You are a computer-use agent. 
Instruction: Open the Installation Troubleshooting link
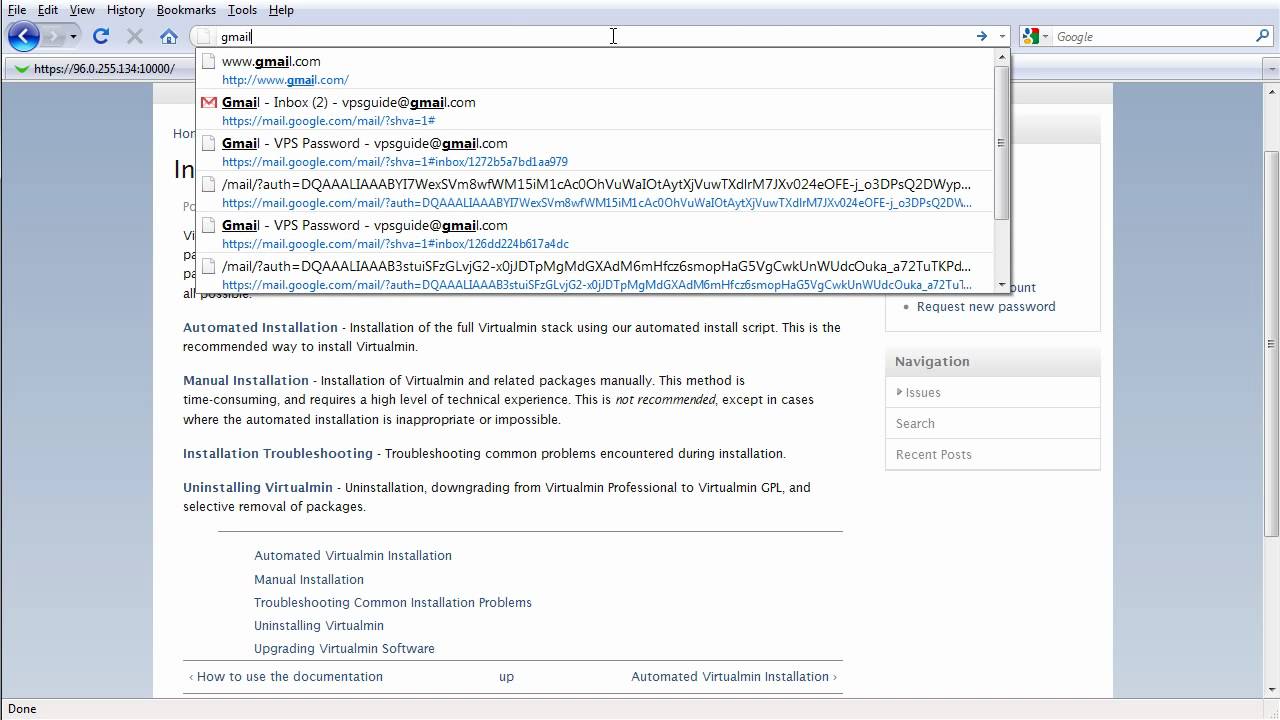click(278, 453)
